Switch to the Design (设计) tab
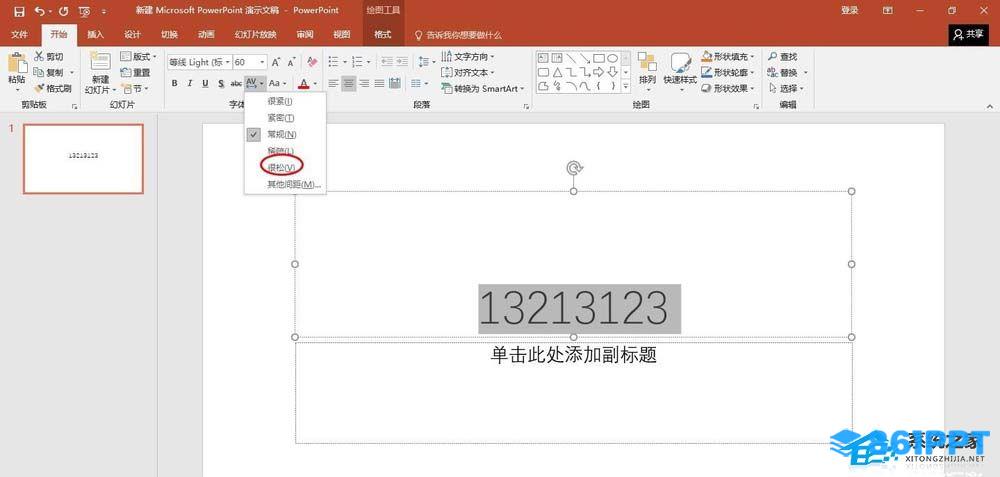The image size is (1000, 477). [132, 34]
